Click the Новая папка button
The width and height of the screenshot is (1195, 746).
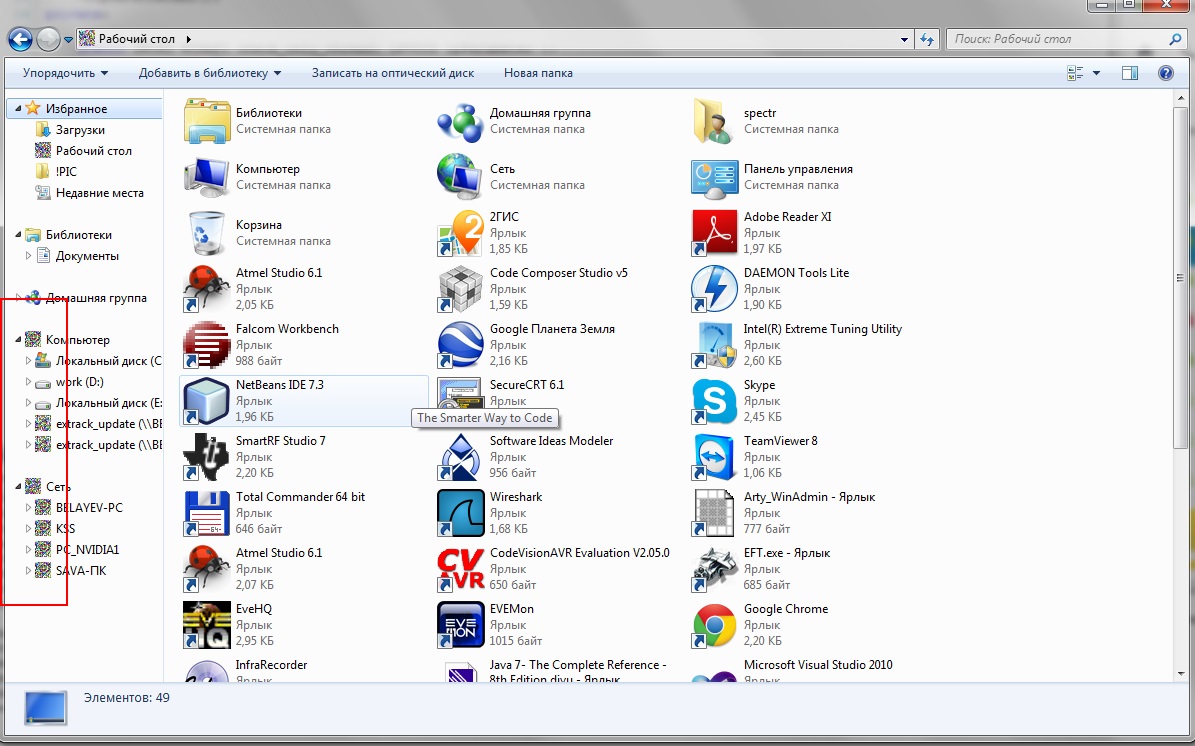pos(538,73)
